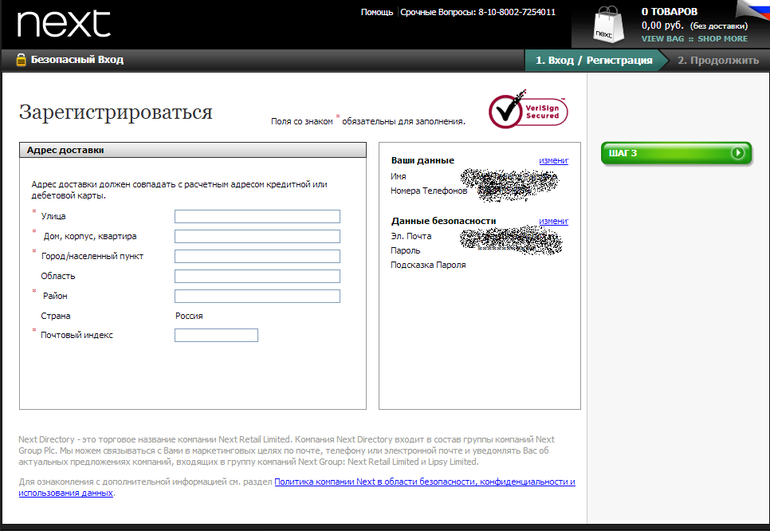Focus the Улица input field

[257, 216]
